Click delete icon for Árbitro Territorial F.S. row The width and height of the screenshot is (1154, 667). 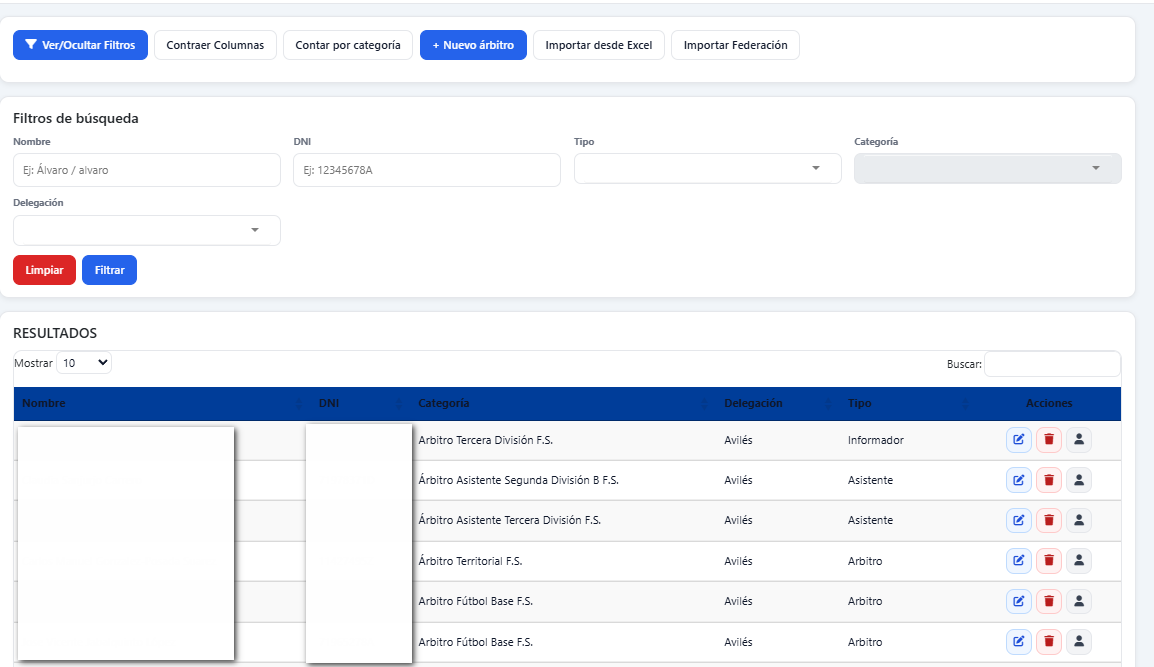tap(1048, 561)
